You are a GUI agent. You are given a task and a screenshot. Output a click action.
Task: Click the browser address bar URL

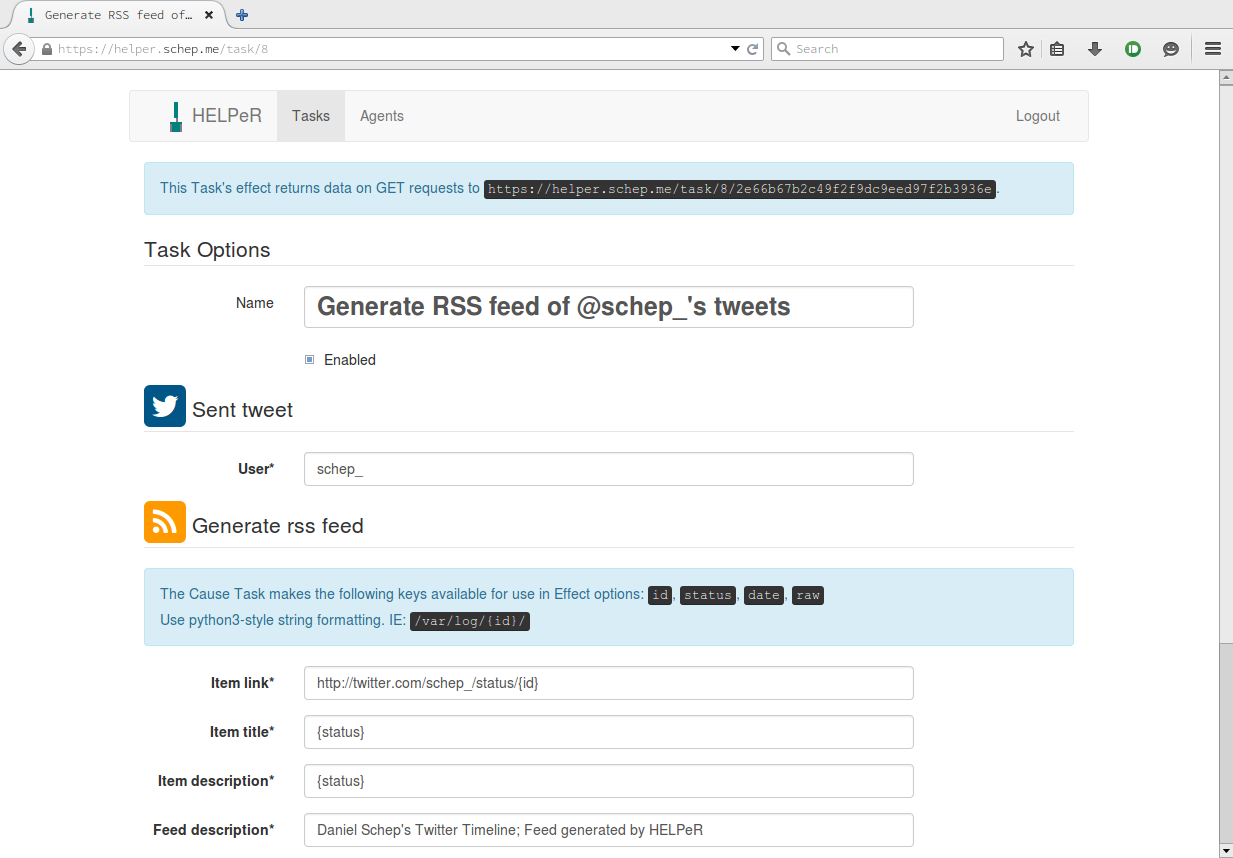point(163,49)
